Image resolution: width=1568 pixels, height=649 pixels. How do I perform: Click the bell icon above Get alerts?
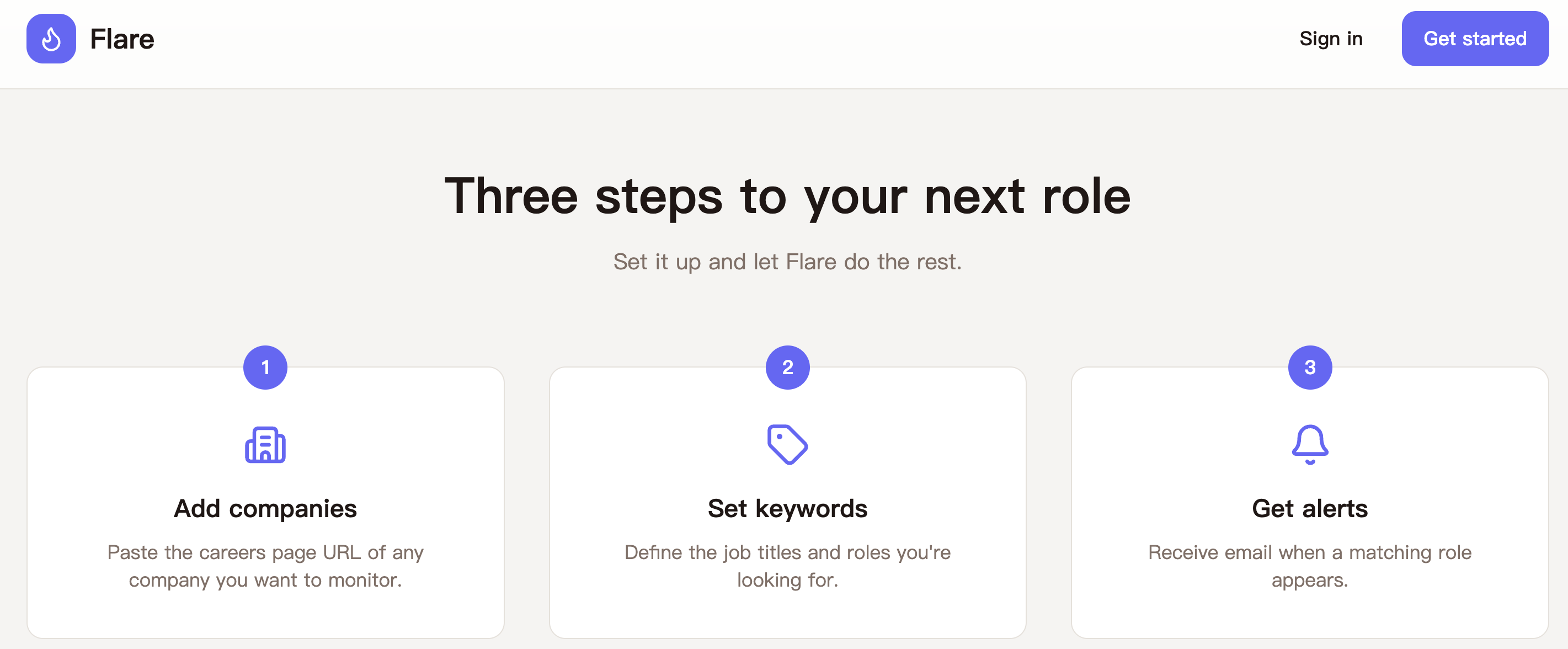point(1310,444)
